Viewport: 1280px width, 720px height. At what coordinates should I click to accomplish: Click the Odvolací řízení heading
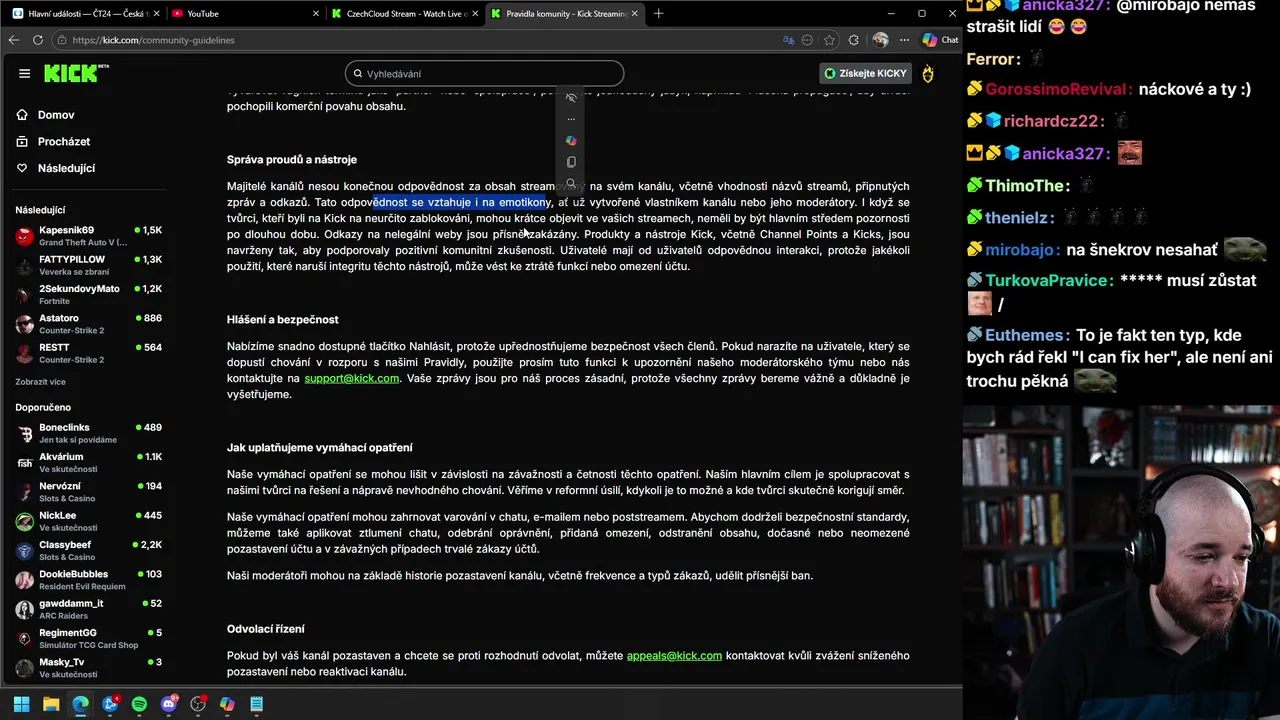pos(266,628)
